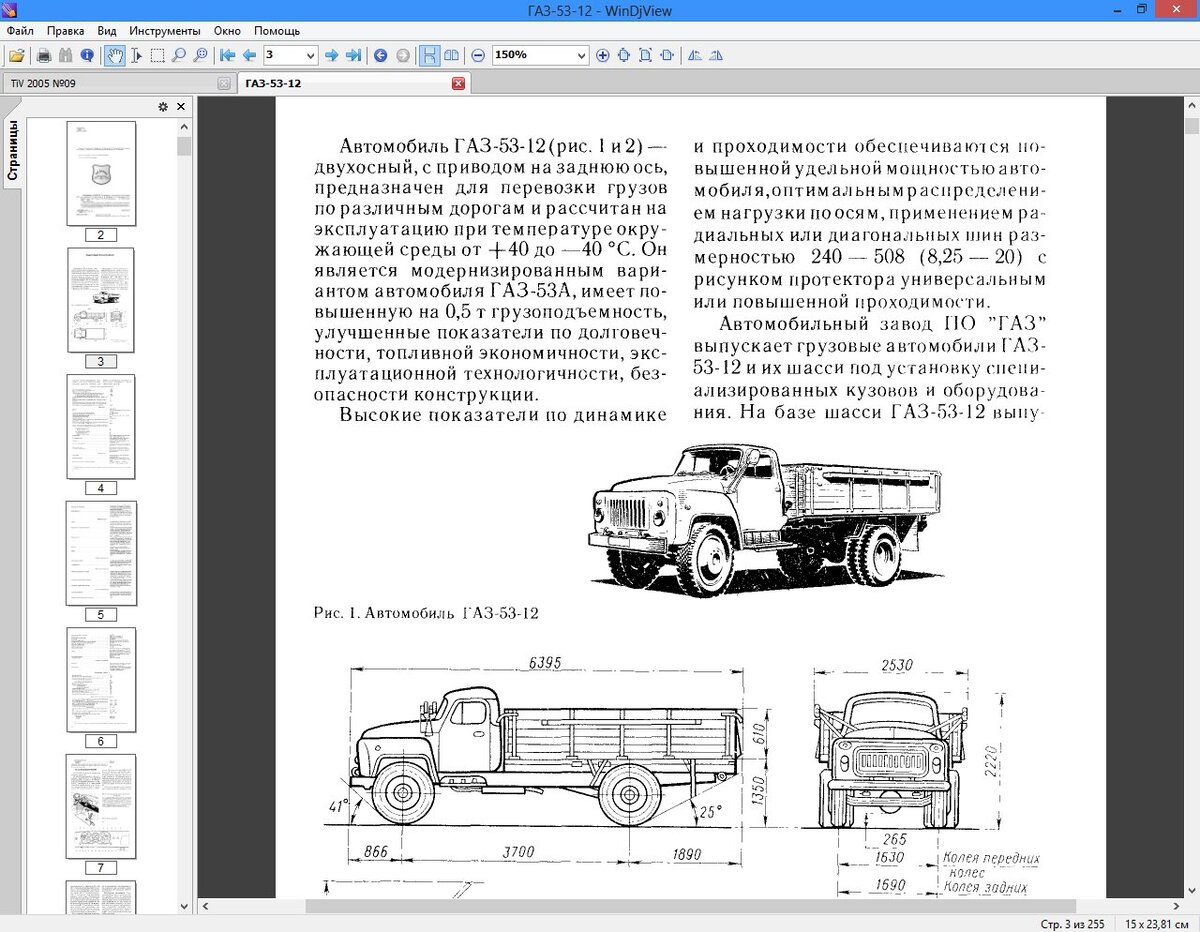Toggle continuous page layout mode
This screenshot has width=1200, height=932.
pyautogui.click(x=429, y=56)
